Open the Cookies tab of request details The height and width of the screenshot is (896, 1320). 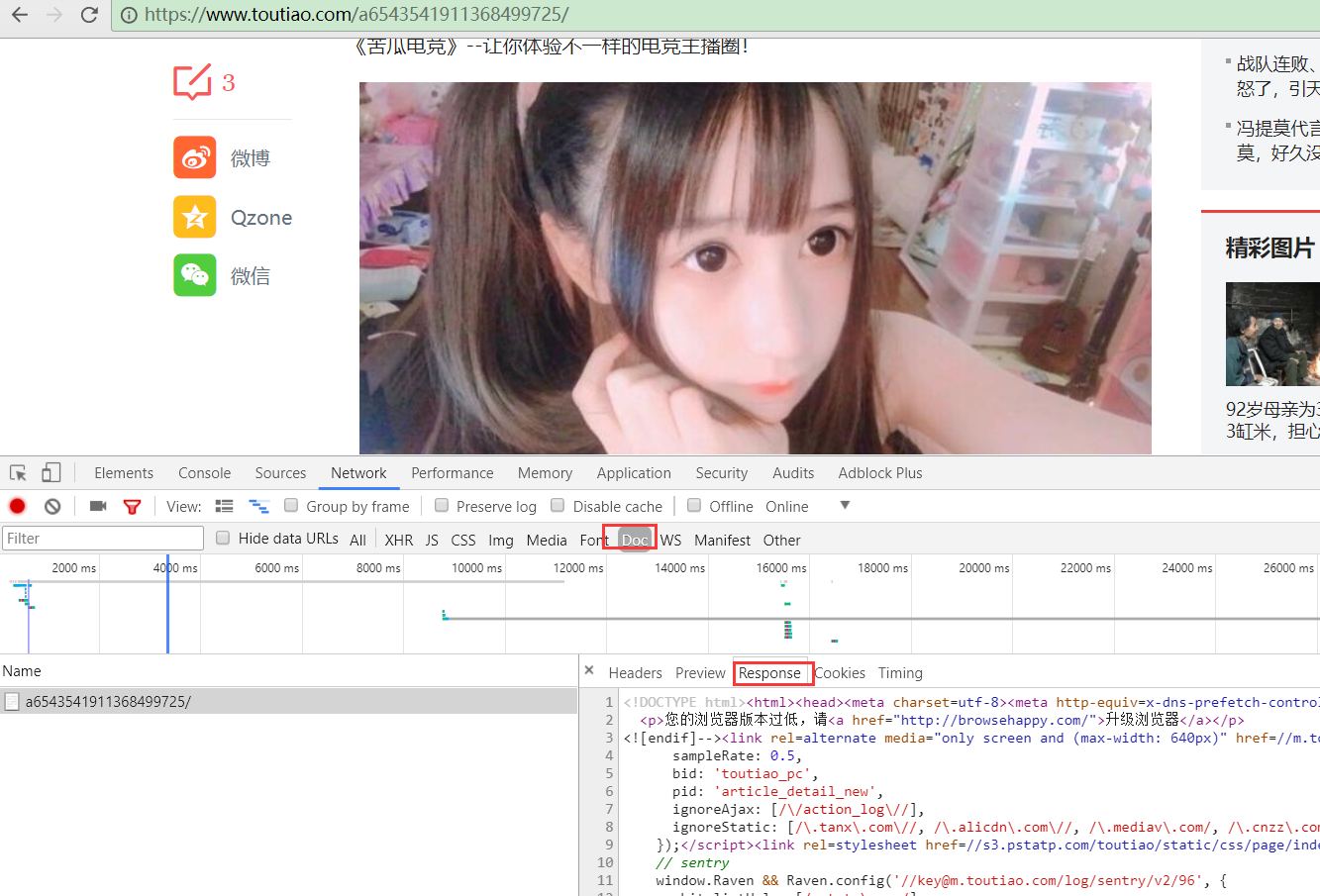click(x=840, y=673)
